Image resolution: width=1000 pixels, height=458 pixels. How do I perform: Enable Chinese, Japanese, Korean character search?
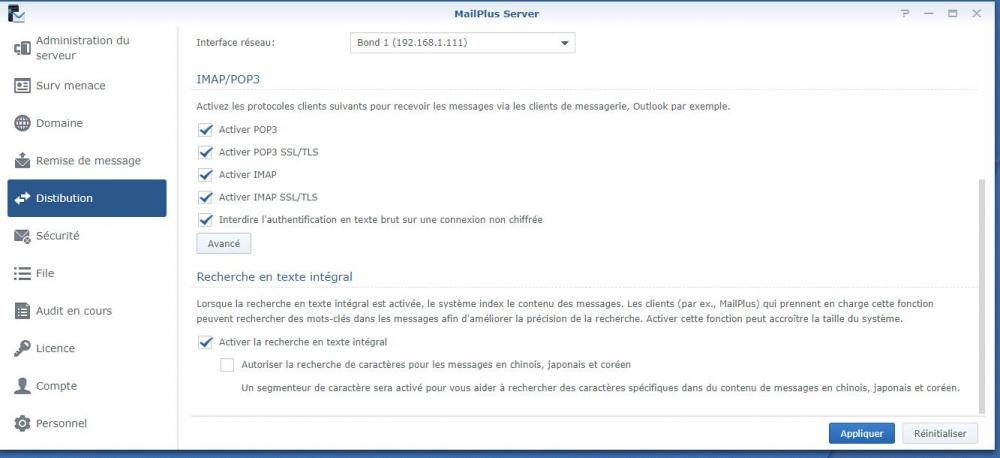(227, 365)
